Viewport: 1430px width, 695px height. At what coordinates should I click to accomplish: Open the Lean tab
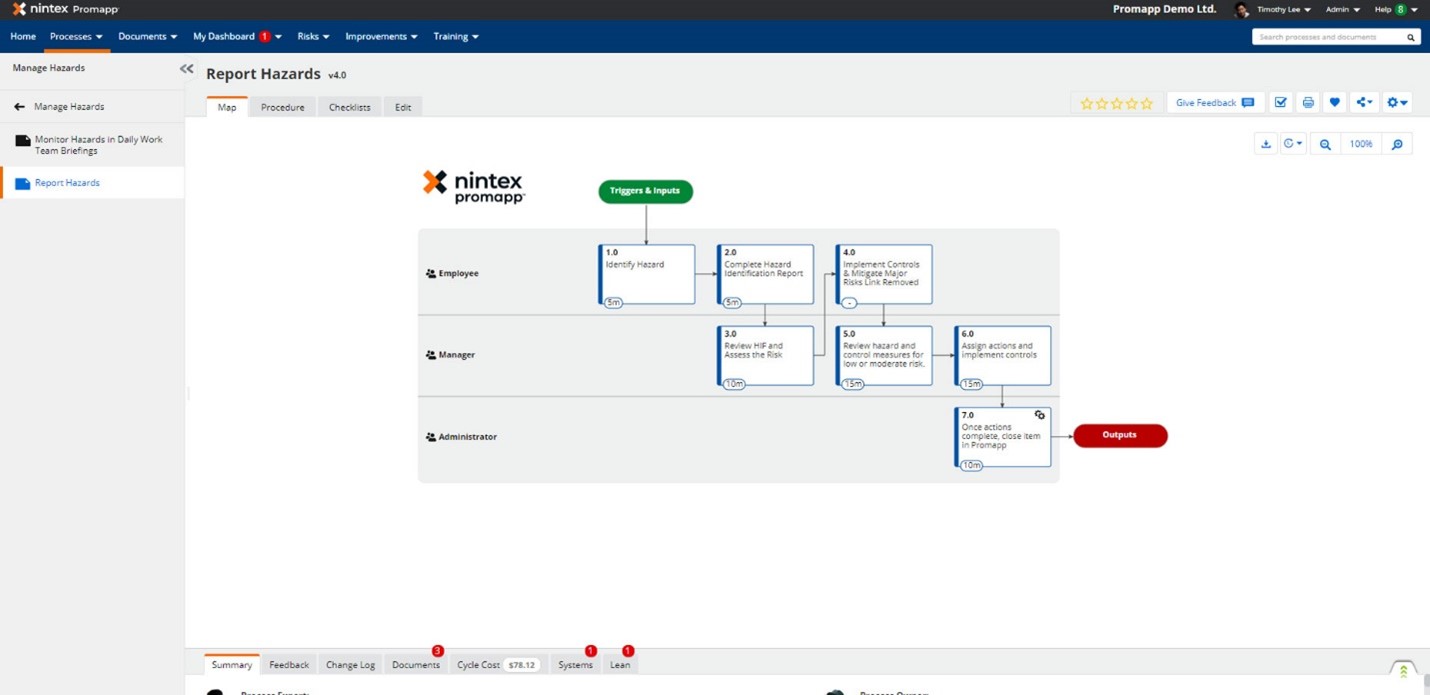620,664
